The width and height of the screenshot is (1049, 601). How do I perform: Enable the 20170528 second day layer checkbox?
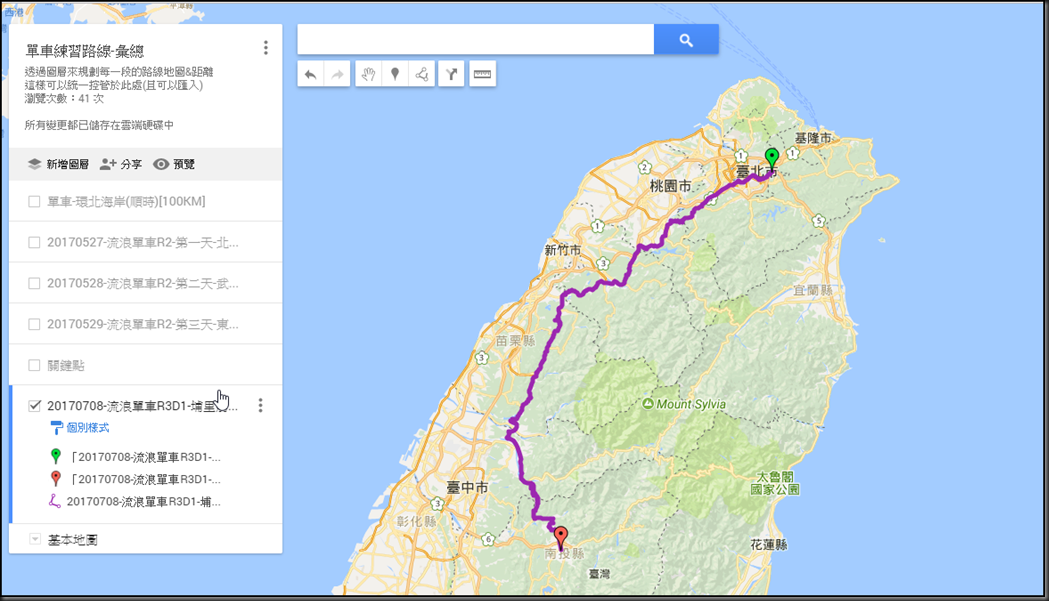[x=34, y=283]
